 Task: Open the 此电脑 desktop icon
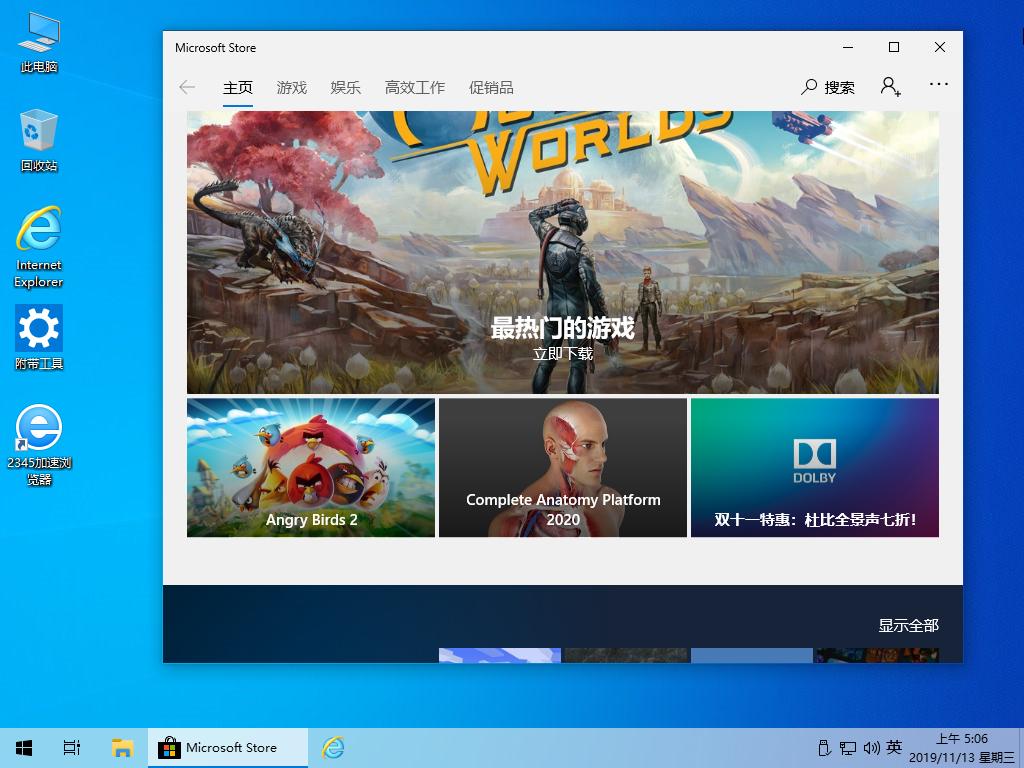click(x=39, y=42)
